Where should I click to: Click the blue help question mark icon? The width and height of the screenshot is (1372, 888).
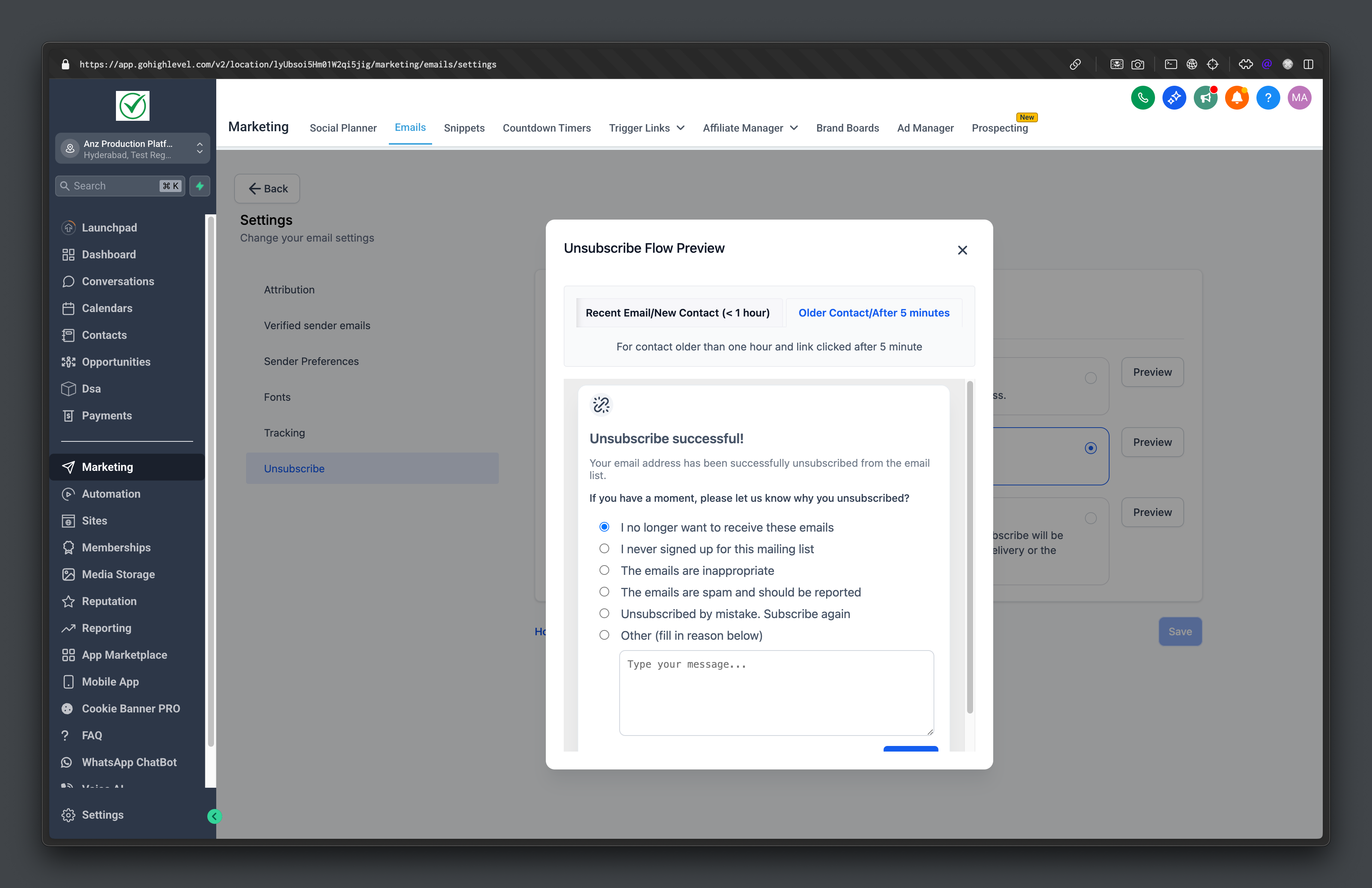tap(1268, 98)
